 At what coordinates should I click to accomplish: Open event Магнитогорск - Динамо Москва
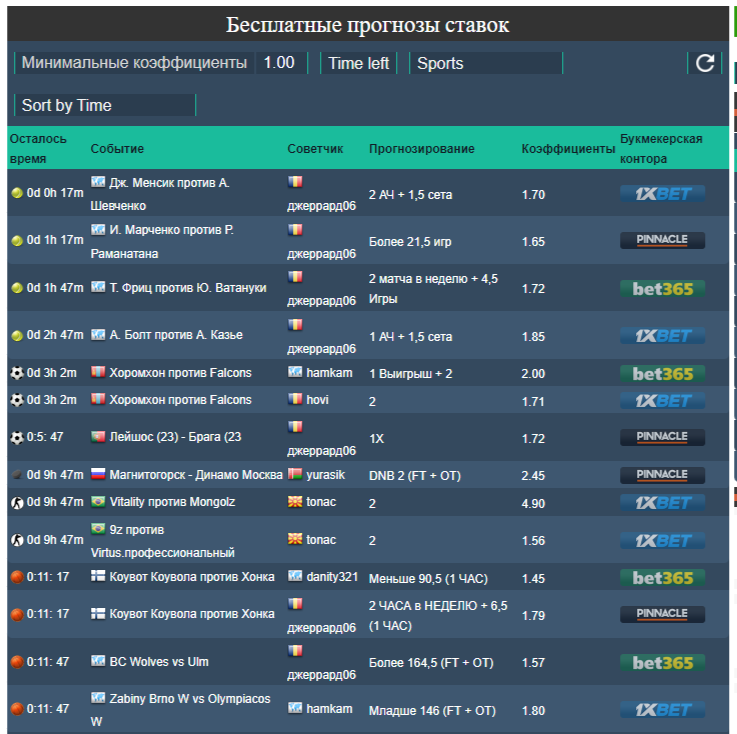pos(196,475)
